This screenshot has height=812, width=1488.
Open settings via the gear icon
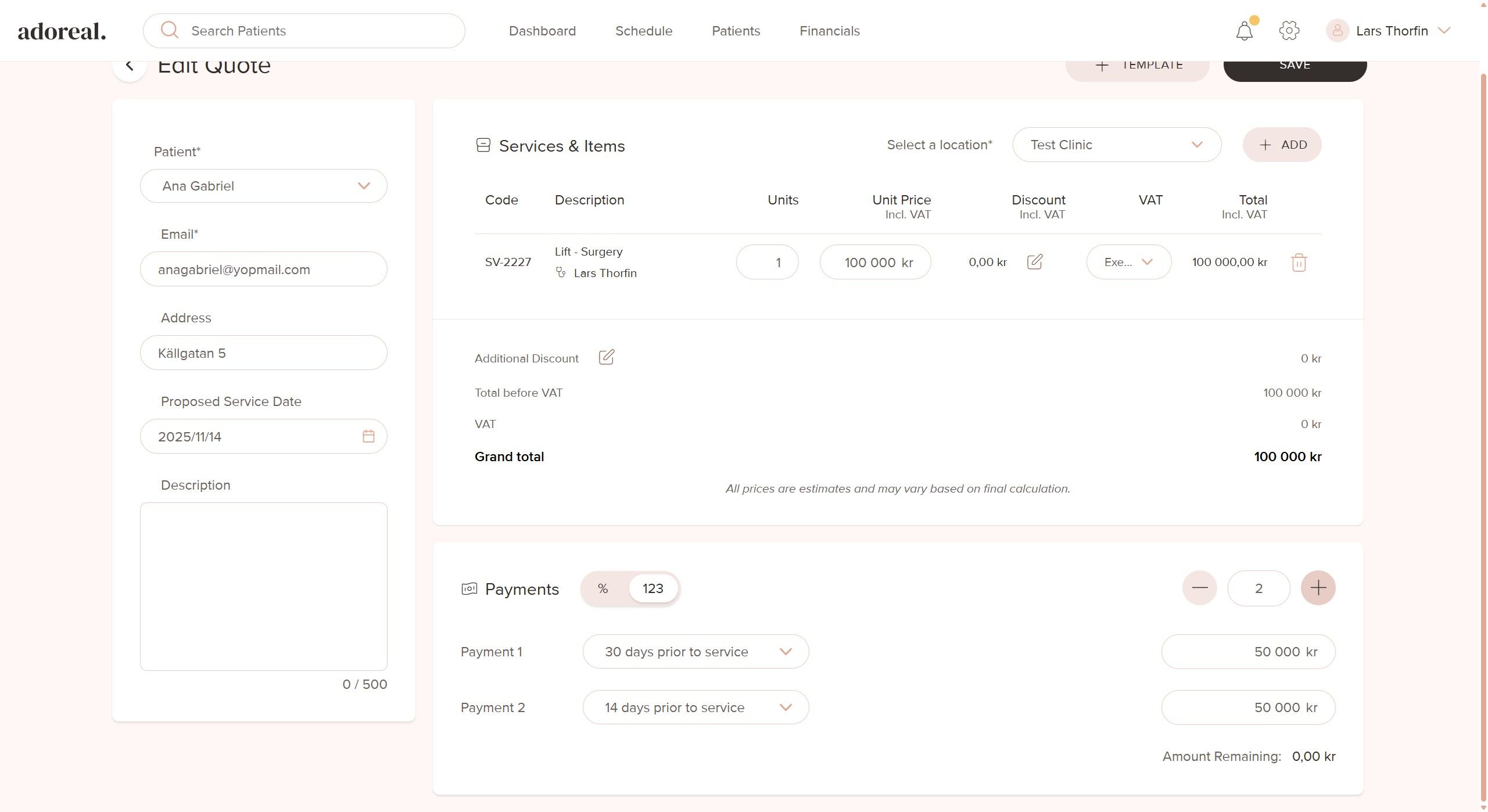coord(1289,31)
